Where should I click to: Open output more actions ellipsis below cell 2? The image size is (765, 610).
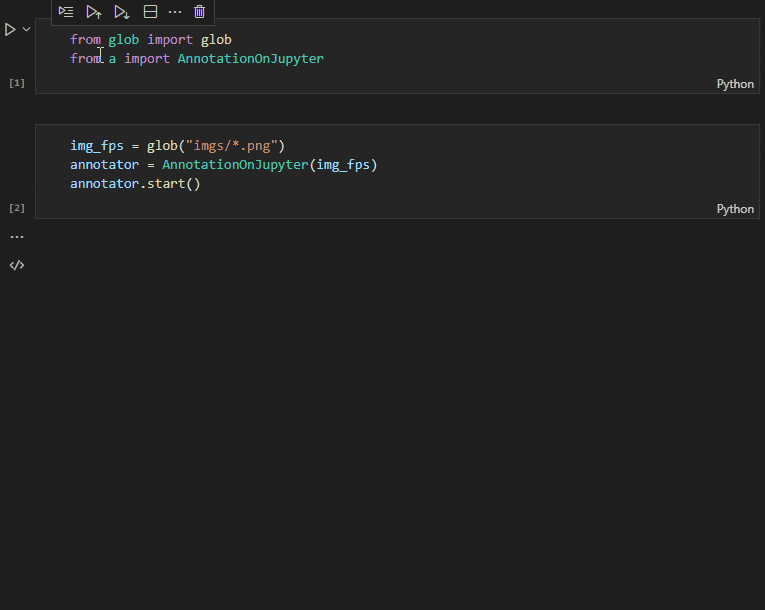[x=17, y=237]
